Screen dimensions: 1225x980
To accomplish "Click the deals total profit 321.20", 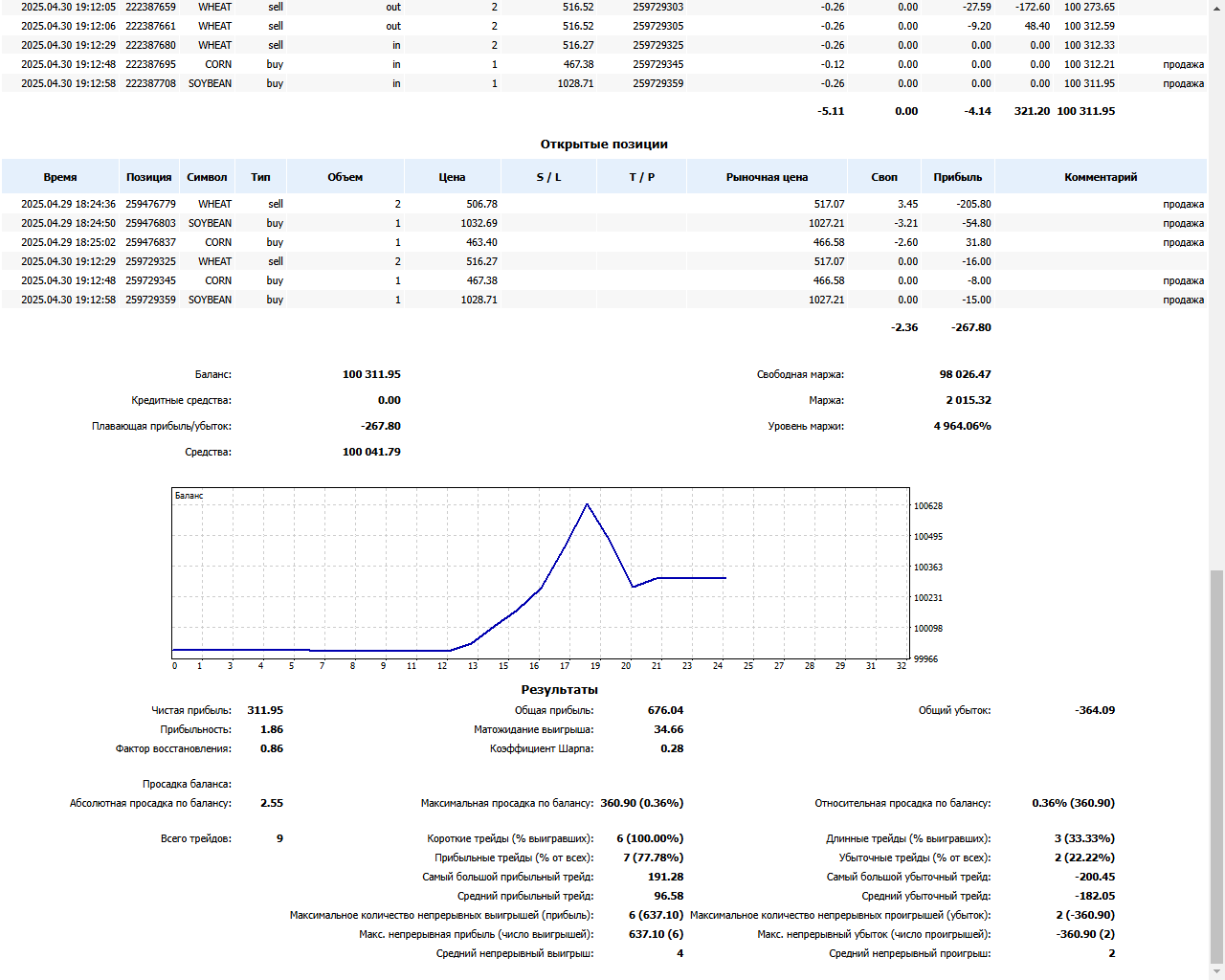I will (1032, 111).
